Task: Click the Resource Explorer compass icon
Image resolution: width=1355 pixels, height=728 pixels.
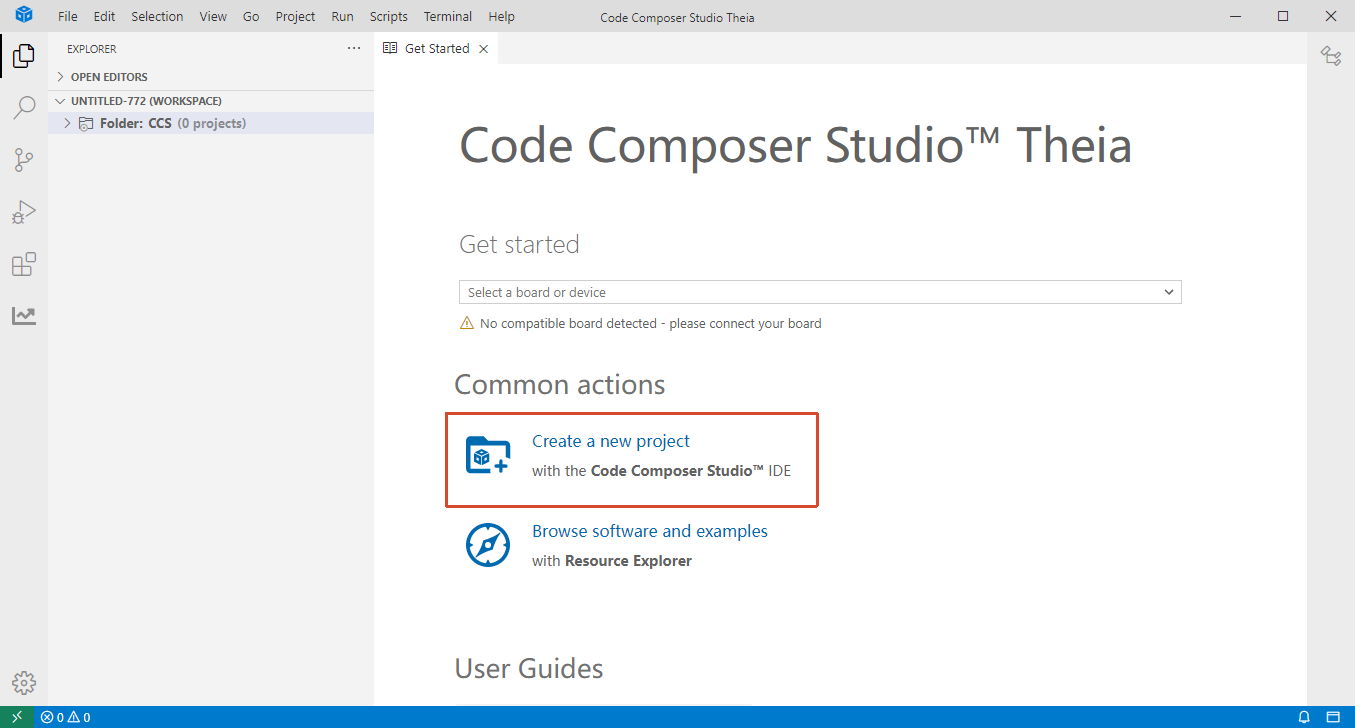Action: (x=489, y=546)
